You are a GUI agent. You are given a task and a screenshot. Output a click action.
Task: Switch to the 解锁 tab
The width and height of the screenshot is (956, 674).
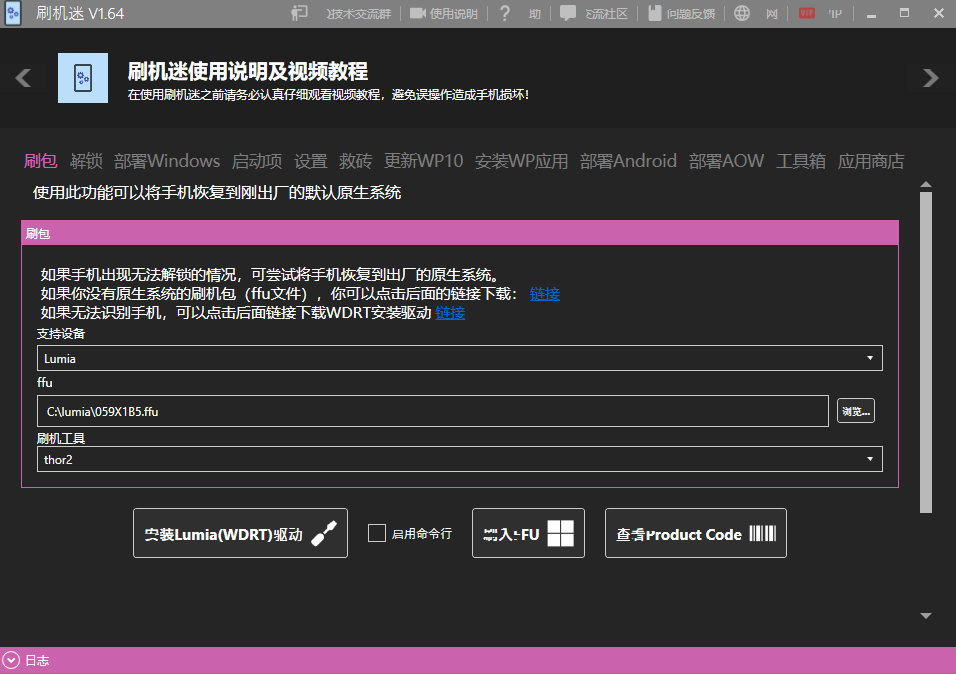pos(86,161)
